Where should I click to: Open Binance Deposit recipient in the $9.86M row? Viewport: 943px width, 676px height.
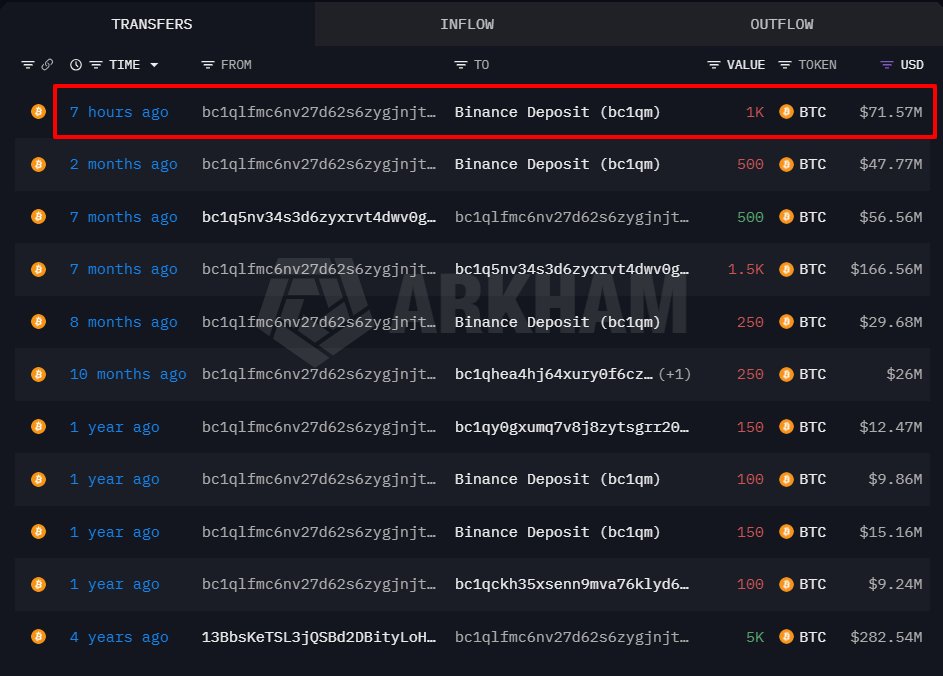point(558,479)
